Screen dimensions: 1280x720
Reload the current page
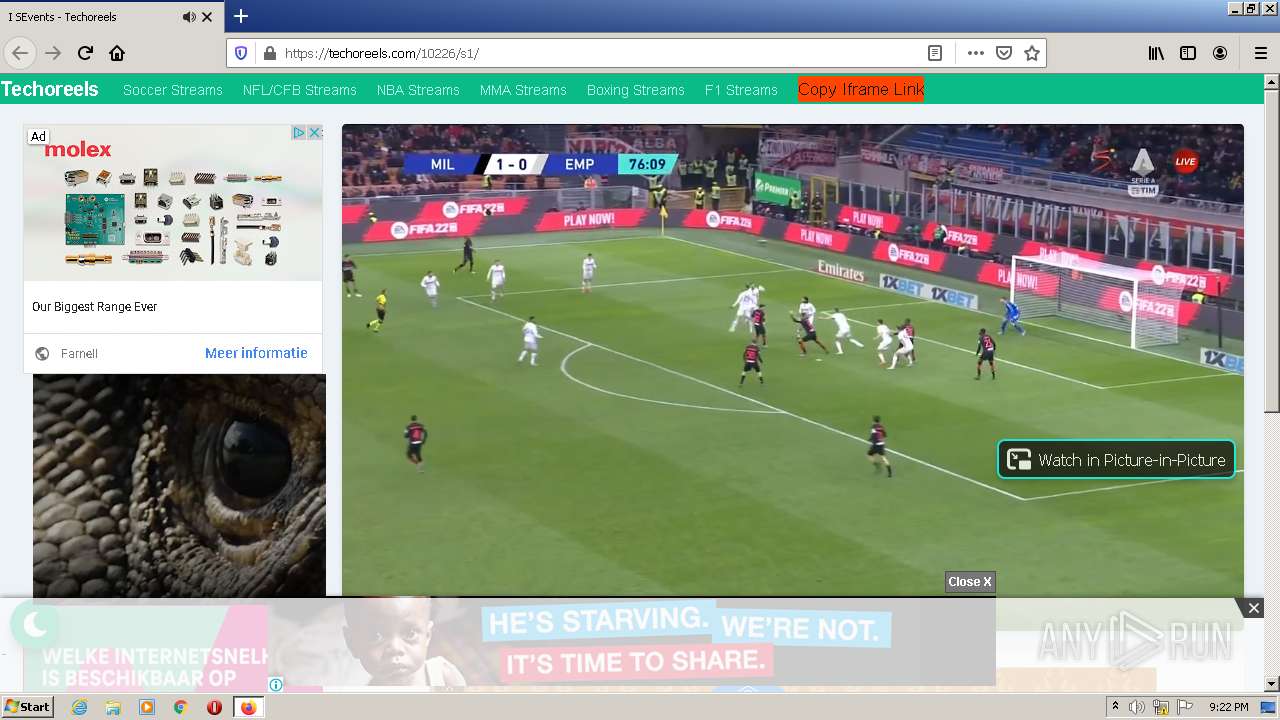pyautogui.click(x=85, y=53)
